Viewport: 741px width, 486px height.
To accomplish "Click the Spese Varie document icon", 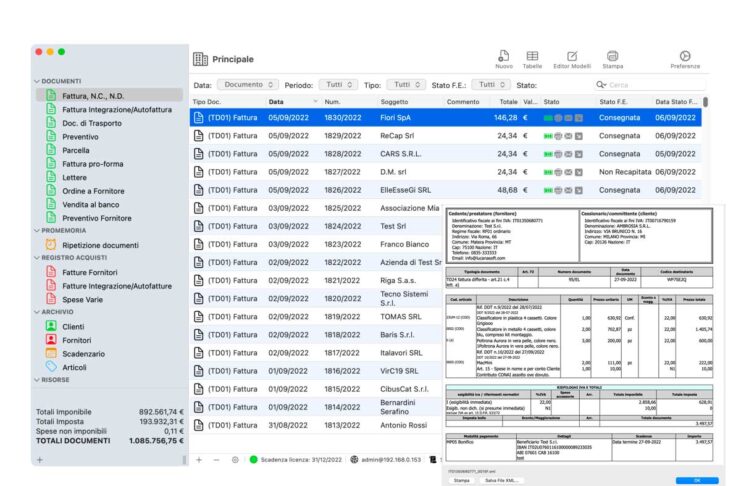I will click(51, 299).
